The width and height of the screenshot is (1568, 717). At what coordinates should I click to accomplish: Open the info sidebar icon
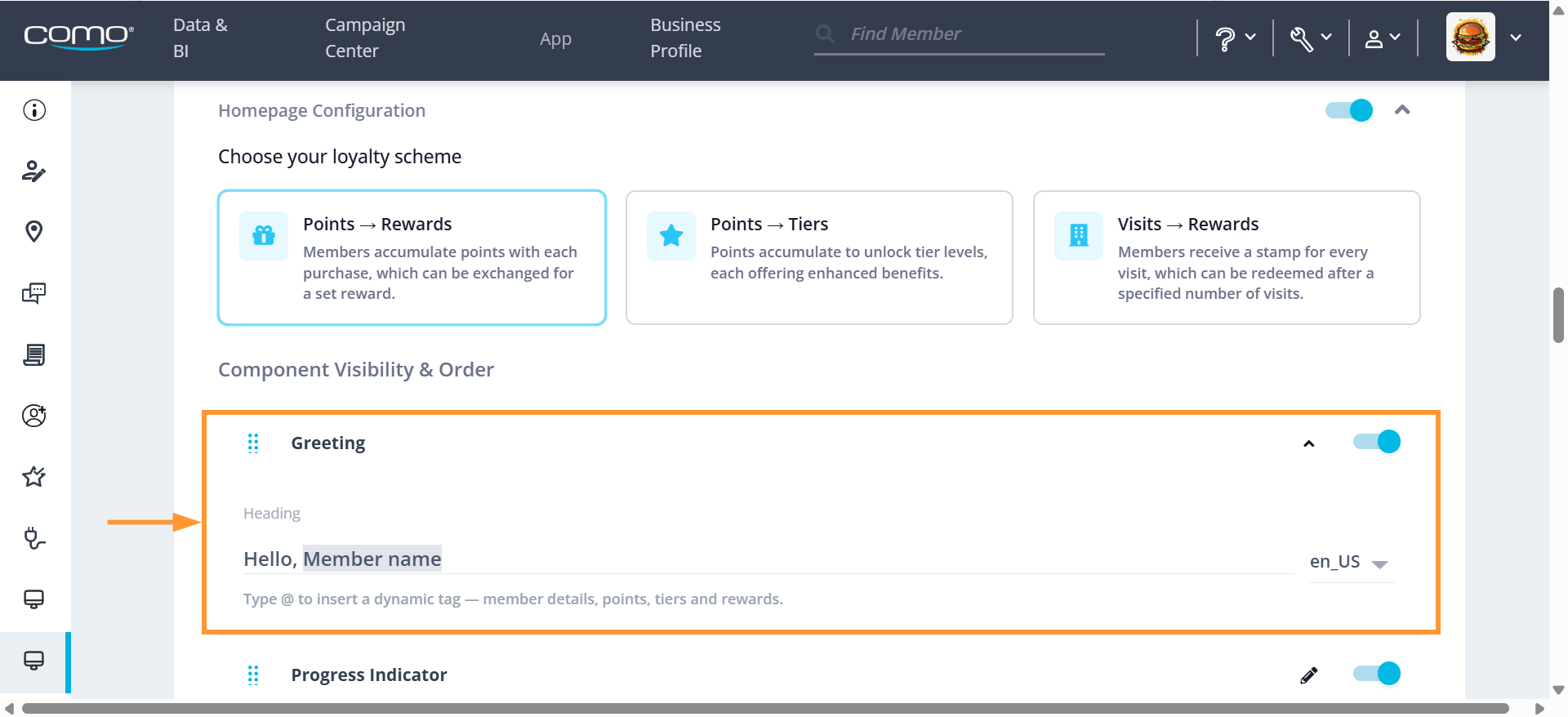pos(34,110)
